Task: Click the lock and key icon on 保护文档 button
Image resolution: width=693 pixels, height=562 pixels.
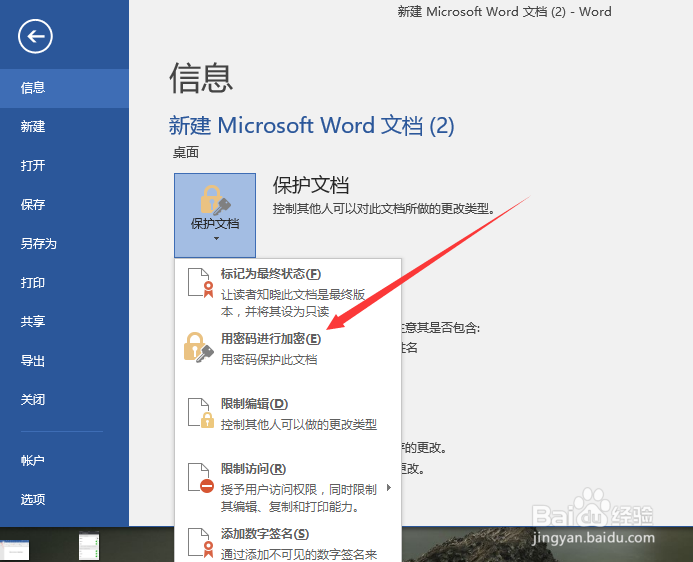Action: [215, 200]
